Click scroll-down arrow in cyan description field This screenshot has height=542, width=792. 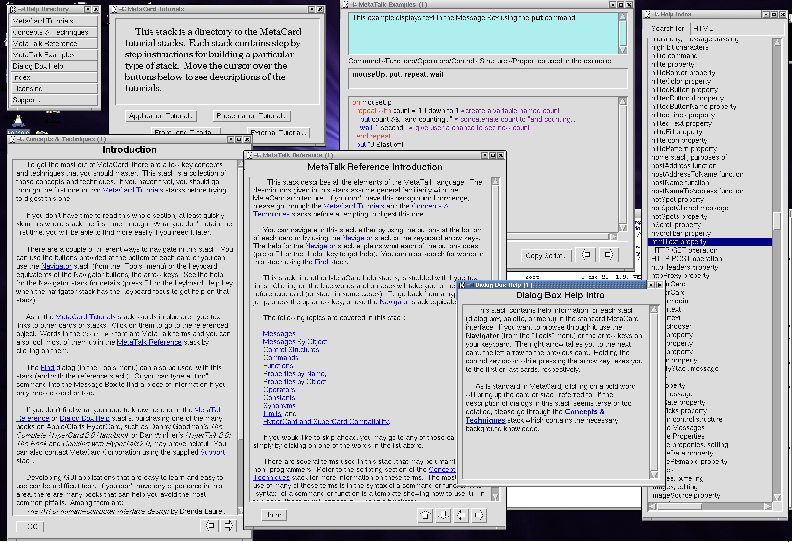[622, 50]
